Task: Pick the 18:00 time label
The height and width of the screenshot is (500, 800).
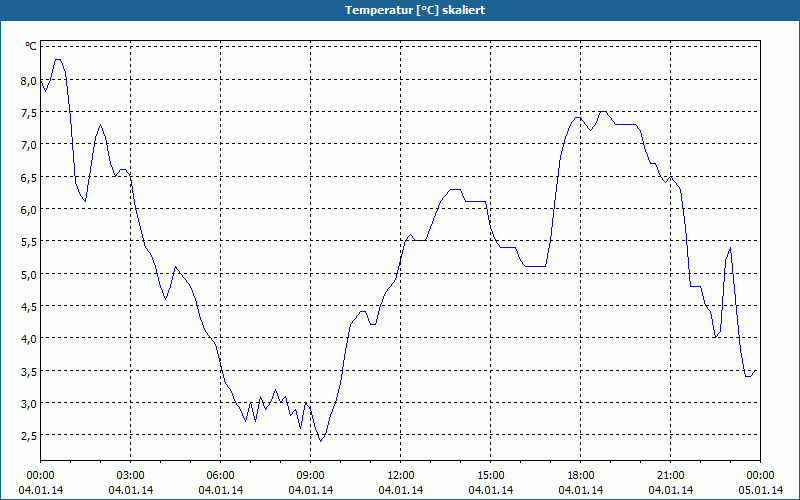Action: pyautogui.click(x=581, y=476)
